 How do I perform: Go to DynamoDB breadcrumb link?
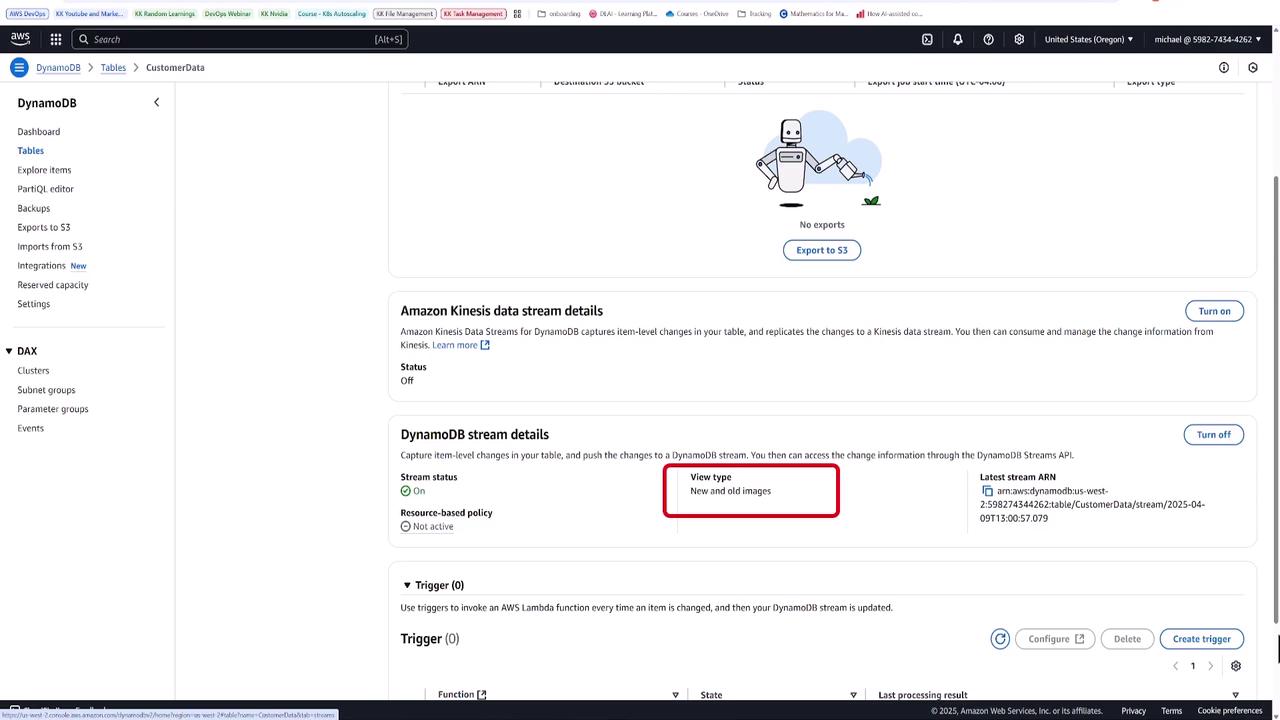pyautogui.click(x=58, y=68)
